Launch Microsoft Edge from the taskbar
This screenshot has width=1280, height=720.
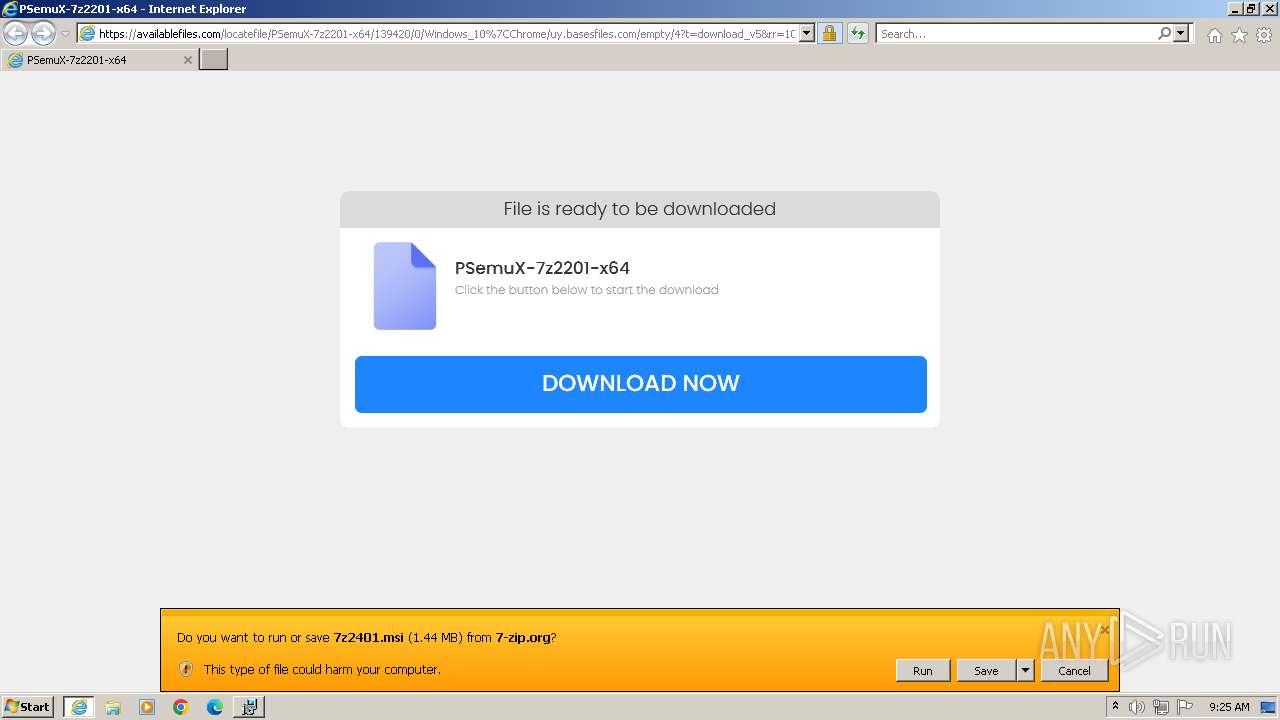click(215, 707)
